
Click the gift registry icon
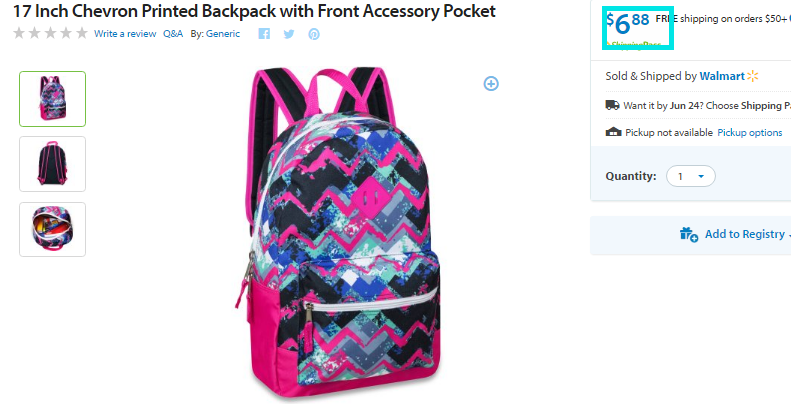(689, 235)
